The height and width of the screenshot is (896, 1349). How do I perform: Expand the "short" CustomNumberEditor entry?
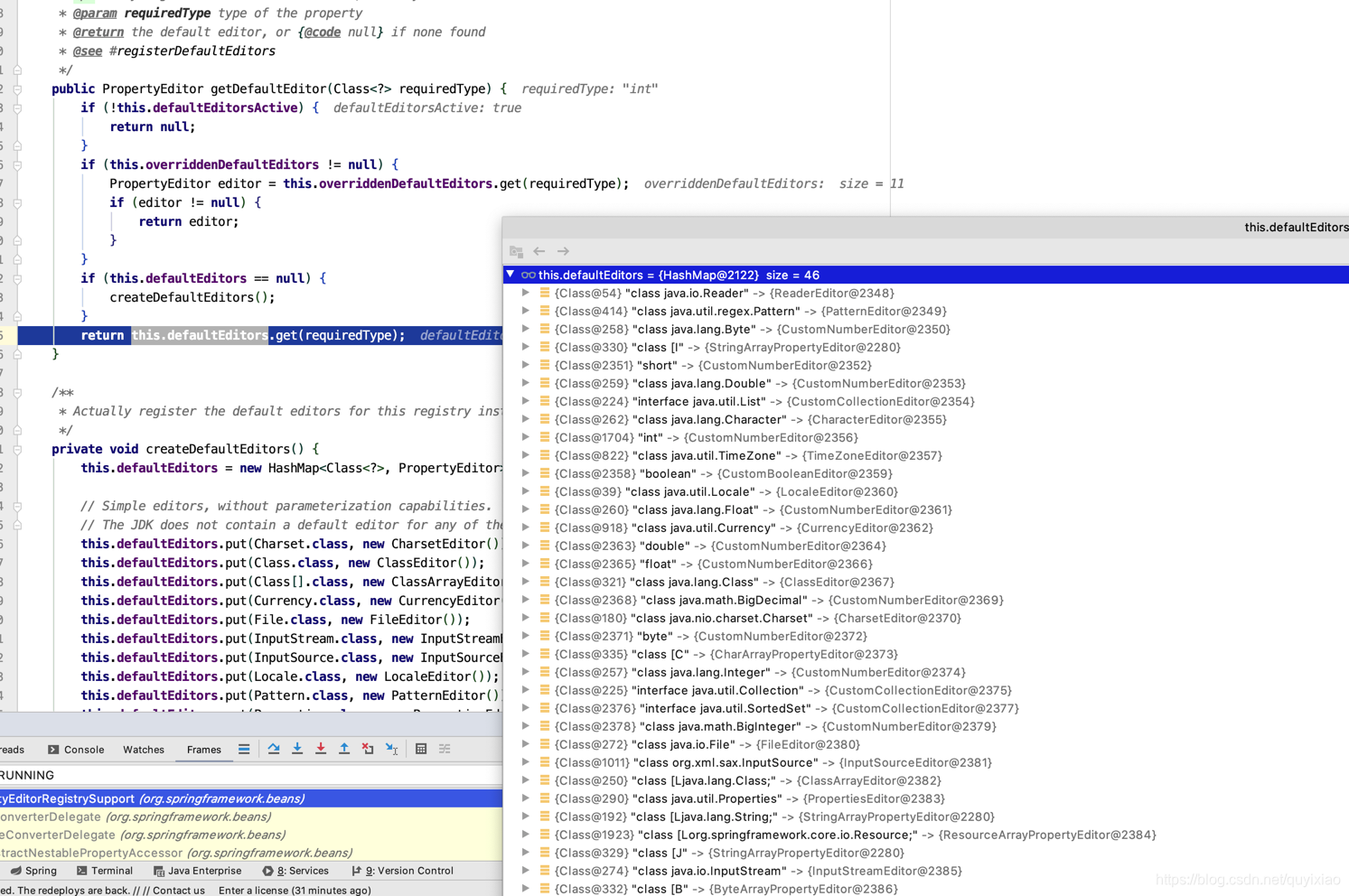coord(526,365)
